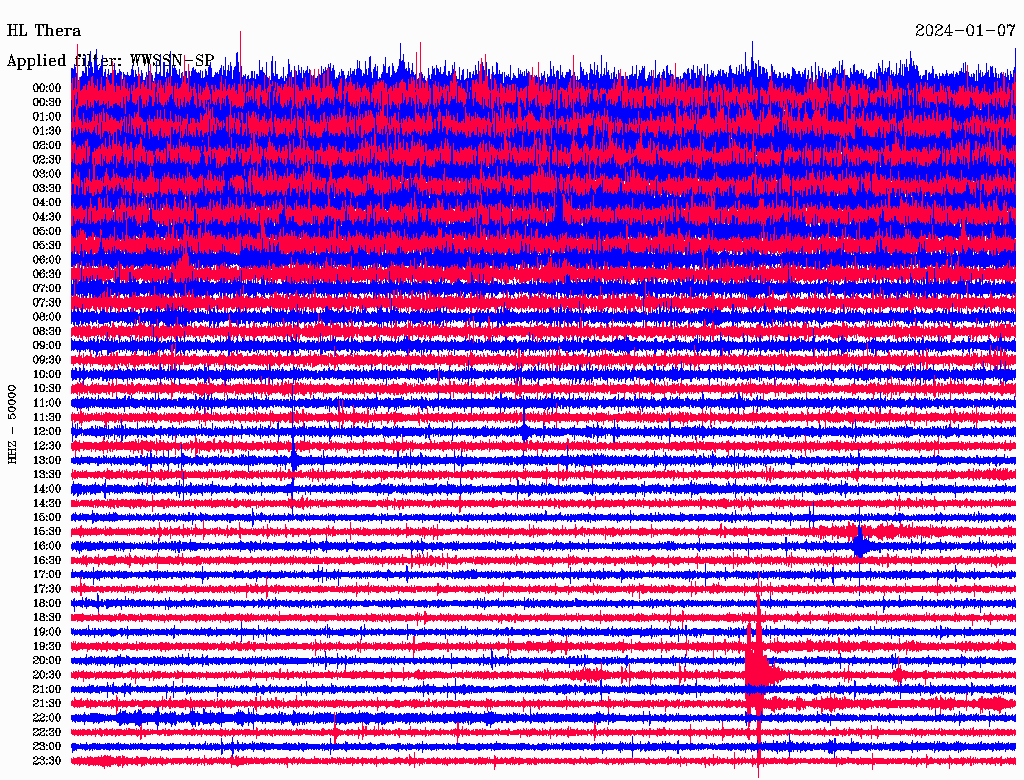The image size is (1024, 780).
Task: Click the large red seismic event at 20:30
Action: (x=760, y=673)
